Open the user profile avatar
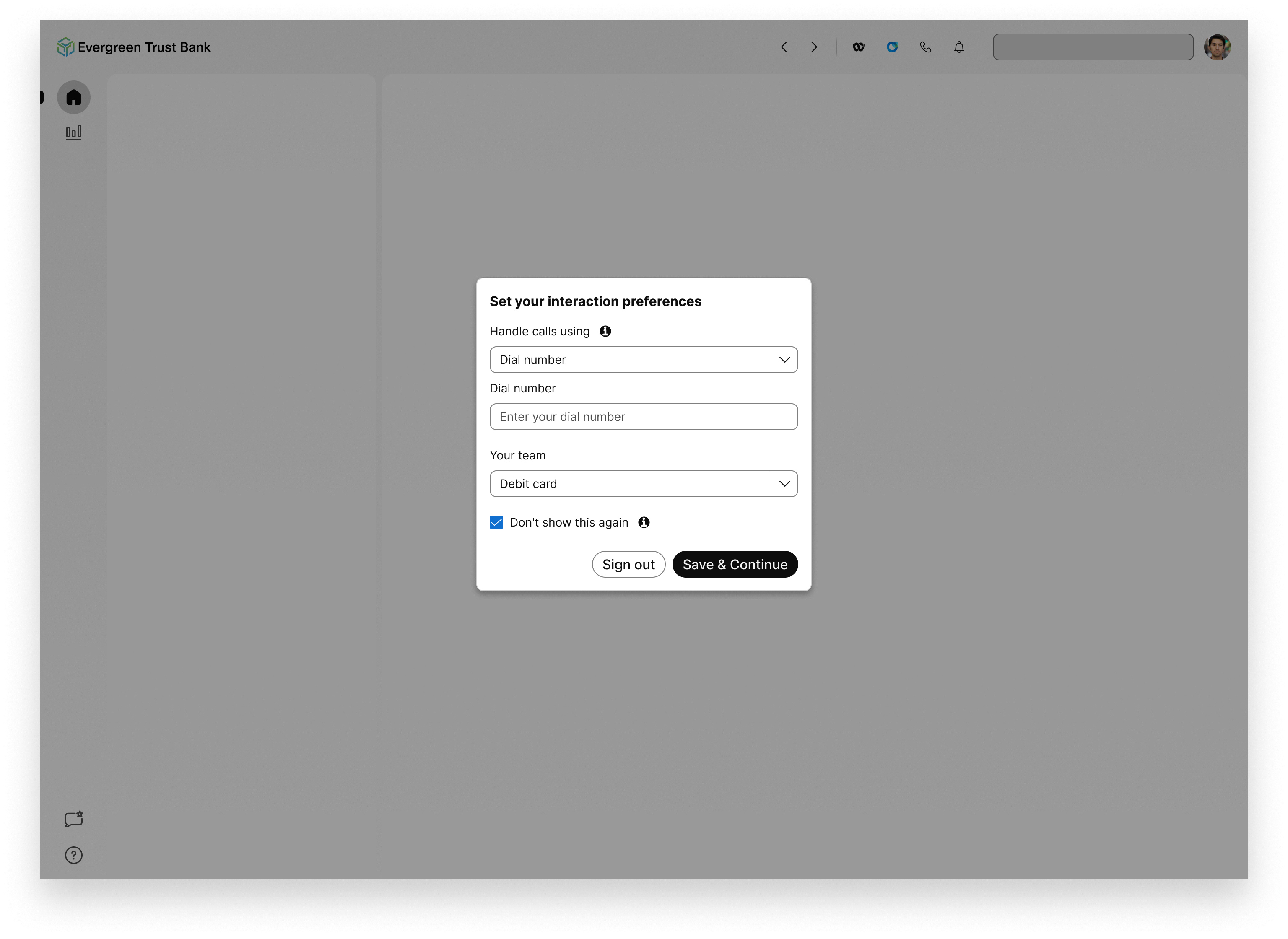The height and width of the screenshot is (939, 1288). 1217,47
